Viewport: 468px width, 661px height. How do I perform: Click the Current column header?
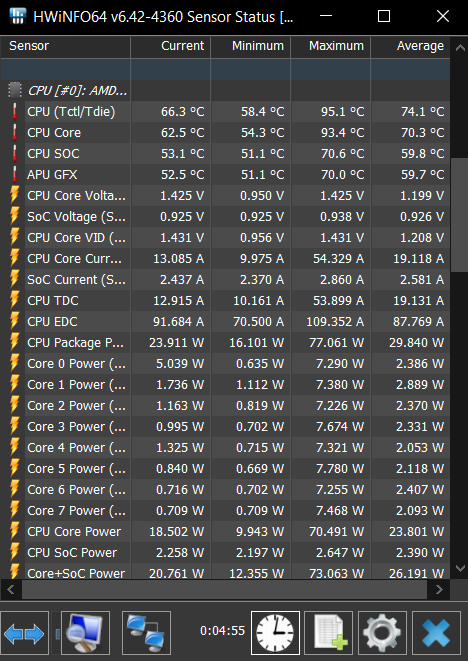(171, 47)
